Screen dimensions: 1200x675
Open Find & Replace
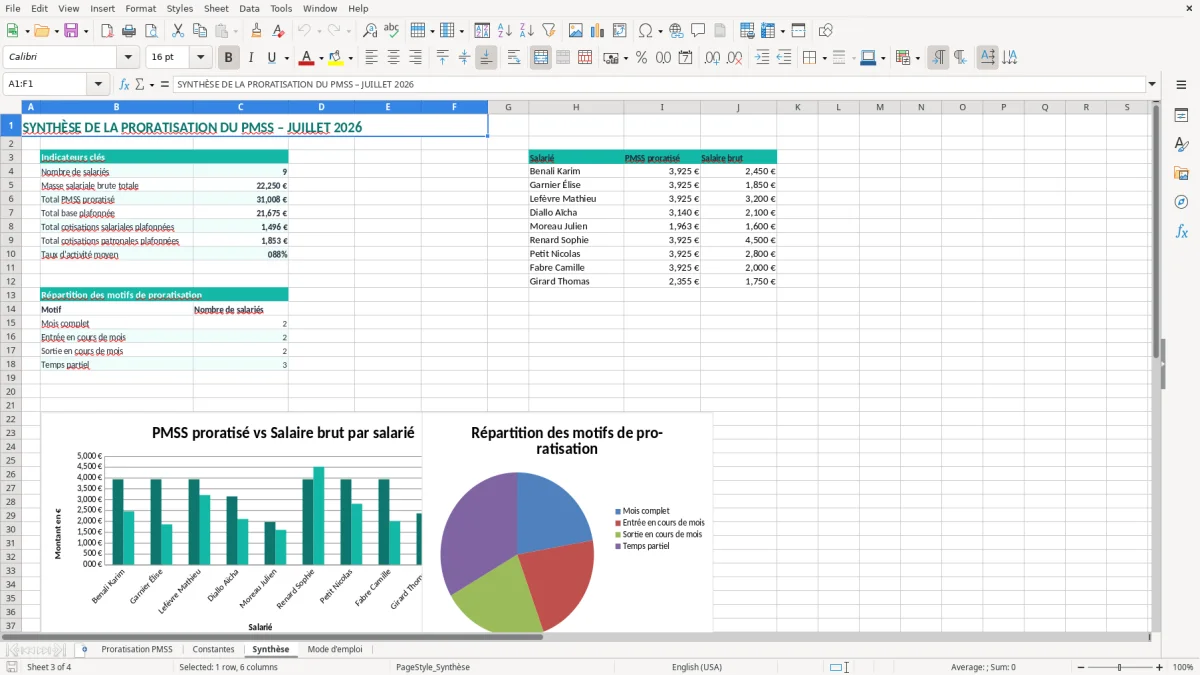coord(370,31)
